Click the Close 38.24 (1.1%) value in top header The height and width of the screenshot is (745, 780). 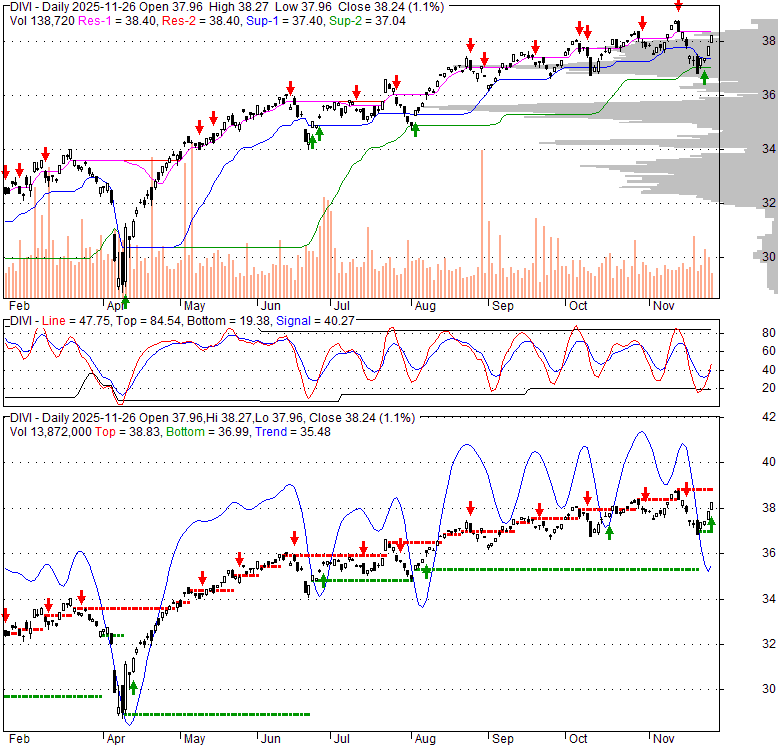point(391,7)
